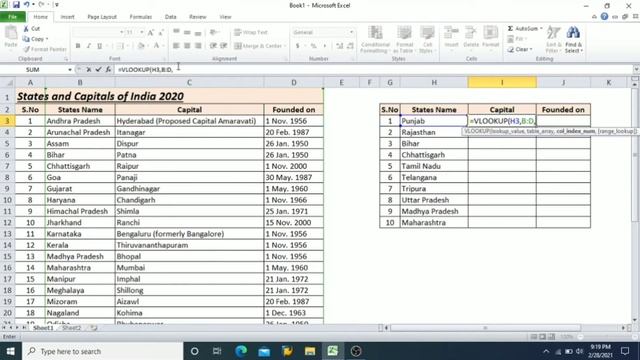Screen dimensions: 640x360
Task: Toggle Underline formatting
Action: (x=99, y=46)
